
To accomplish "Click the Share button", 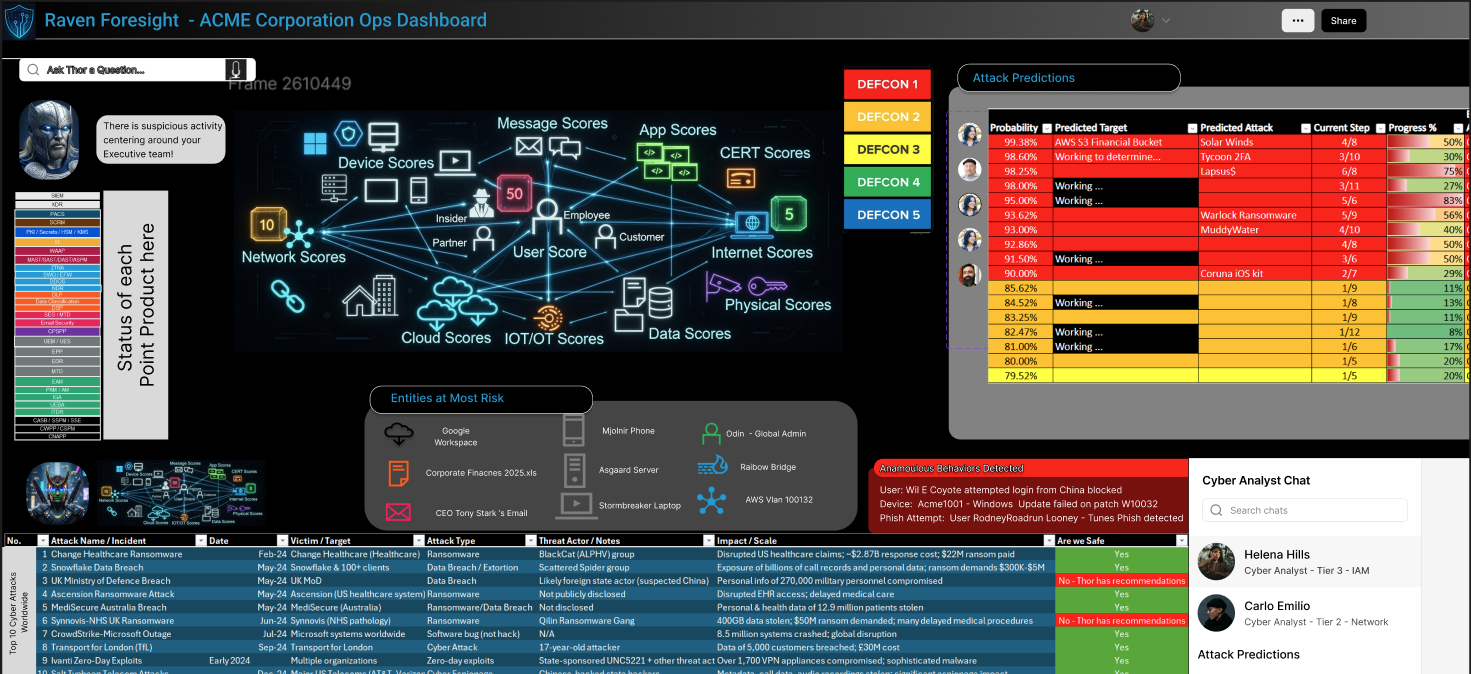I will [x=1343, y=19].
